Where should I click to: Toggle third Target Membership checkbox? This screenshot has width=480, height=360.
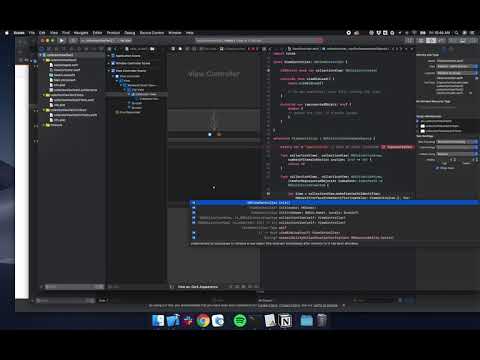pos(418,131)
